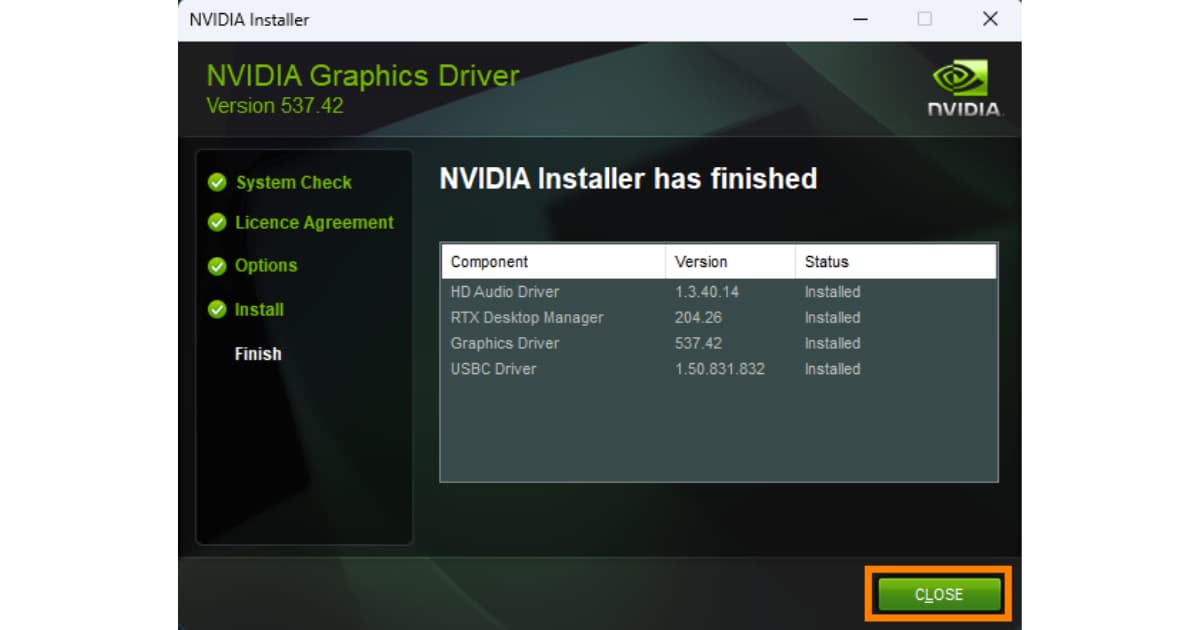Click the Licence Agreement green checkmark icon
Screen dimensions: 1200x630
coord(216,223)
